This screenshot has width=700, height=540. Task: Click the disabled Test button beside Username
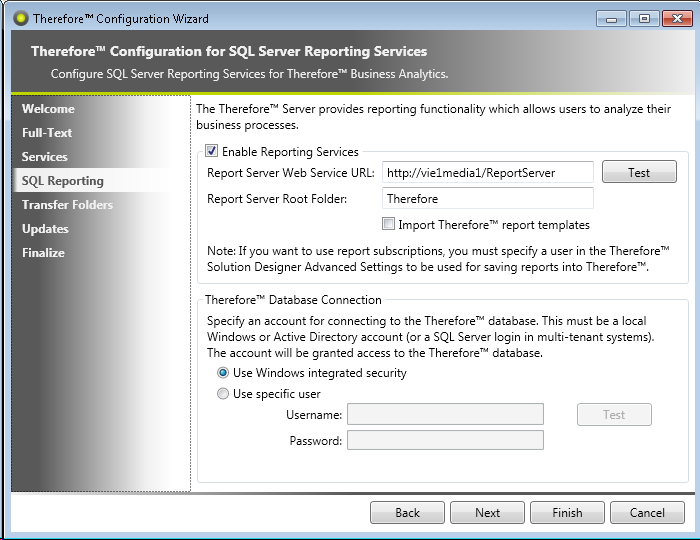pos(614,415)
